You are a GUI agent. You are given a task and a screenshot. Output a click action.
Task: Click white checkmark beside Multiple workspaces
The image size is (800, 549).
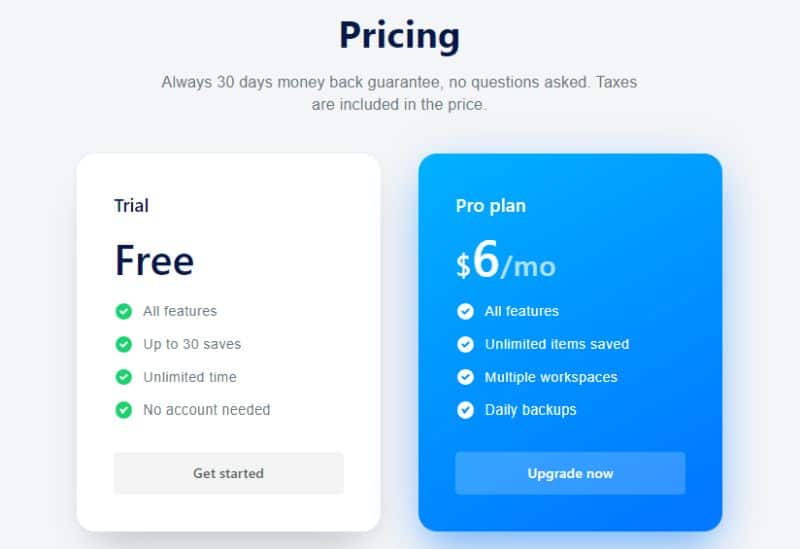coord(465,377)
